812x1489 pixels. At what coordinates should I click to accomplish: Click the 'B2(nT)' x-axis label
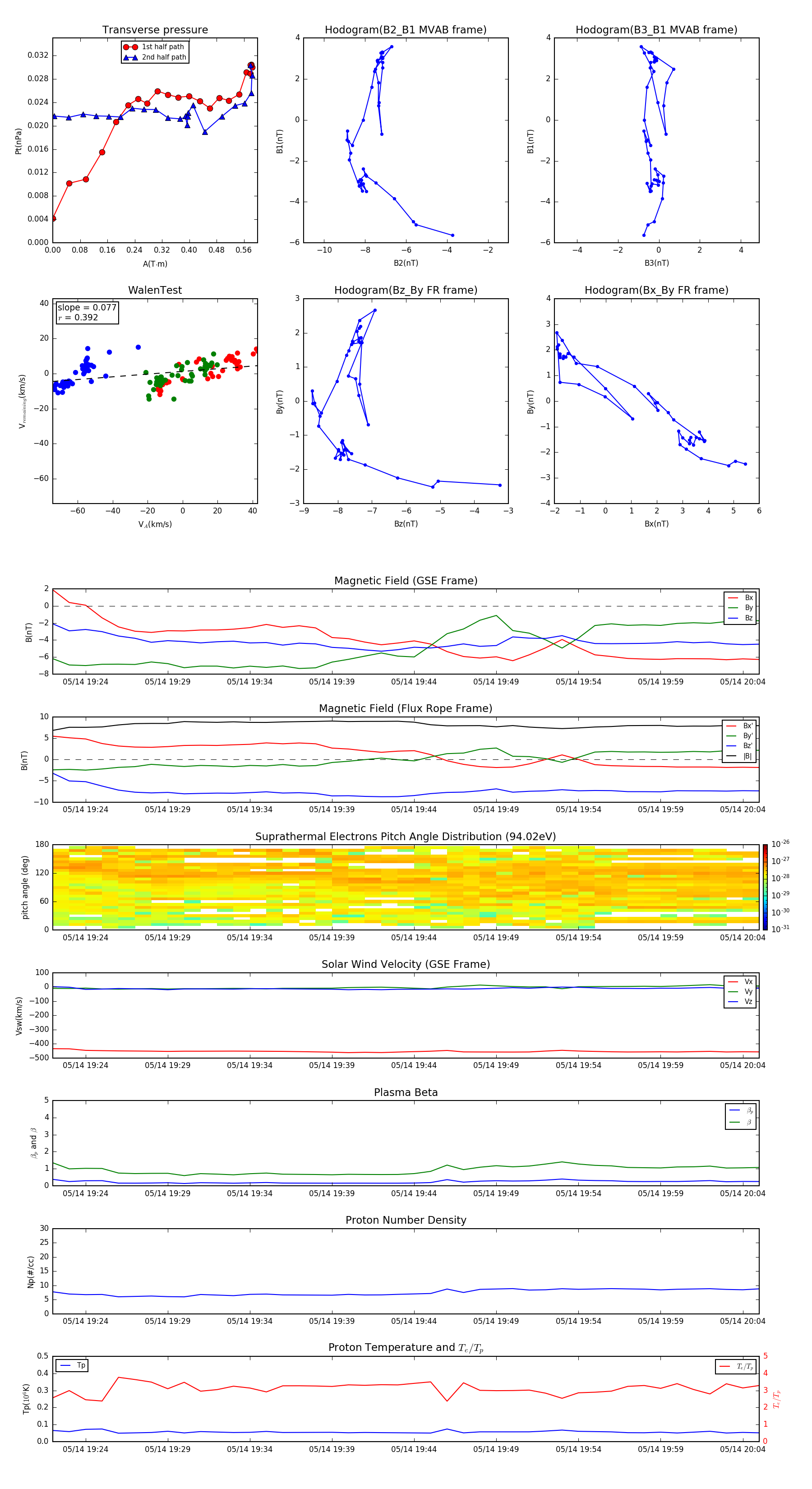point(406,263)
